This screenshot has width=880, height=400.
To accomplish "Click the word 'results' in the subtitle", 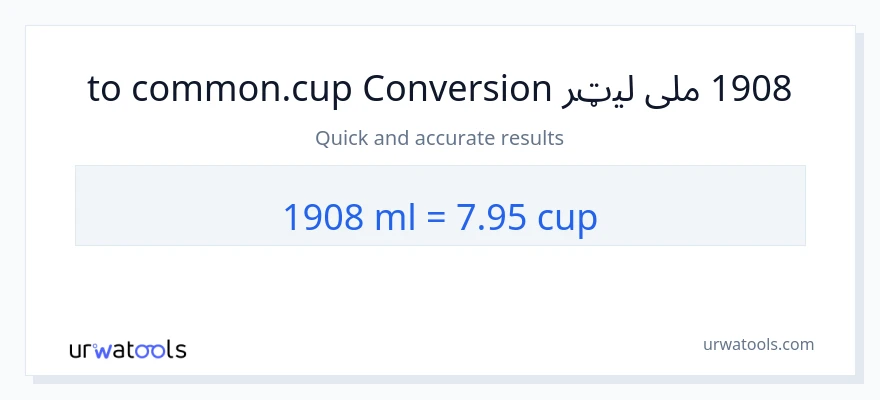I will (535, 138).
